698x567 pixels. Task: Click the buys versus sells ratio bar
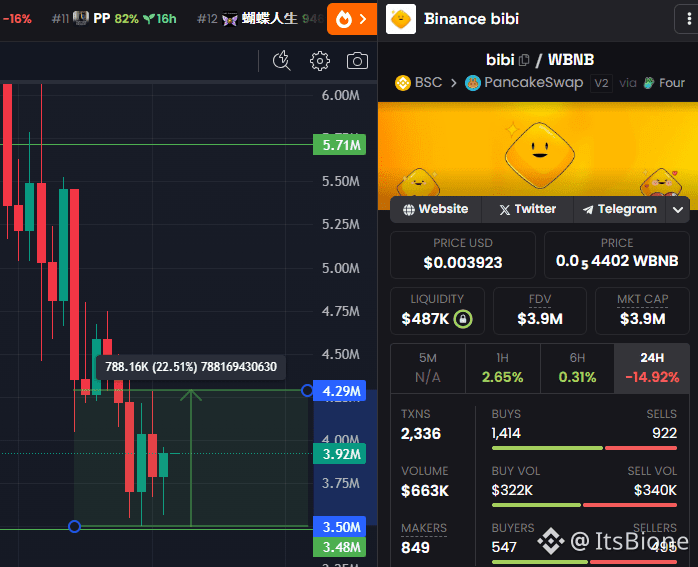tap(584, 448)
